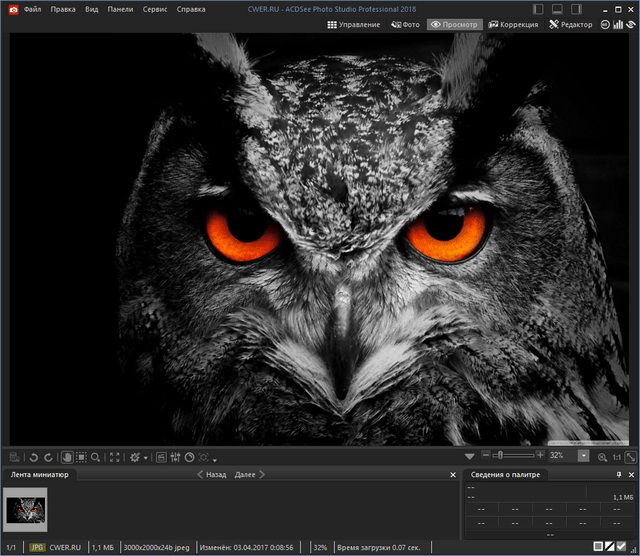The width and height of the screenshot is (640, 556).
Task: Switch to the Редактор mode tab
Action: [570, 24]
